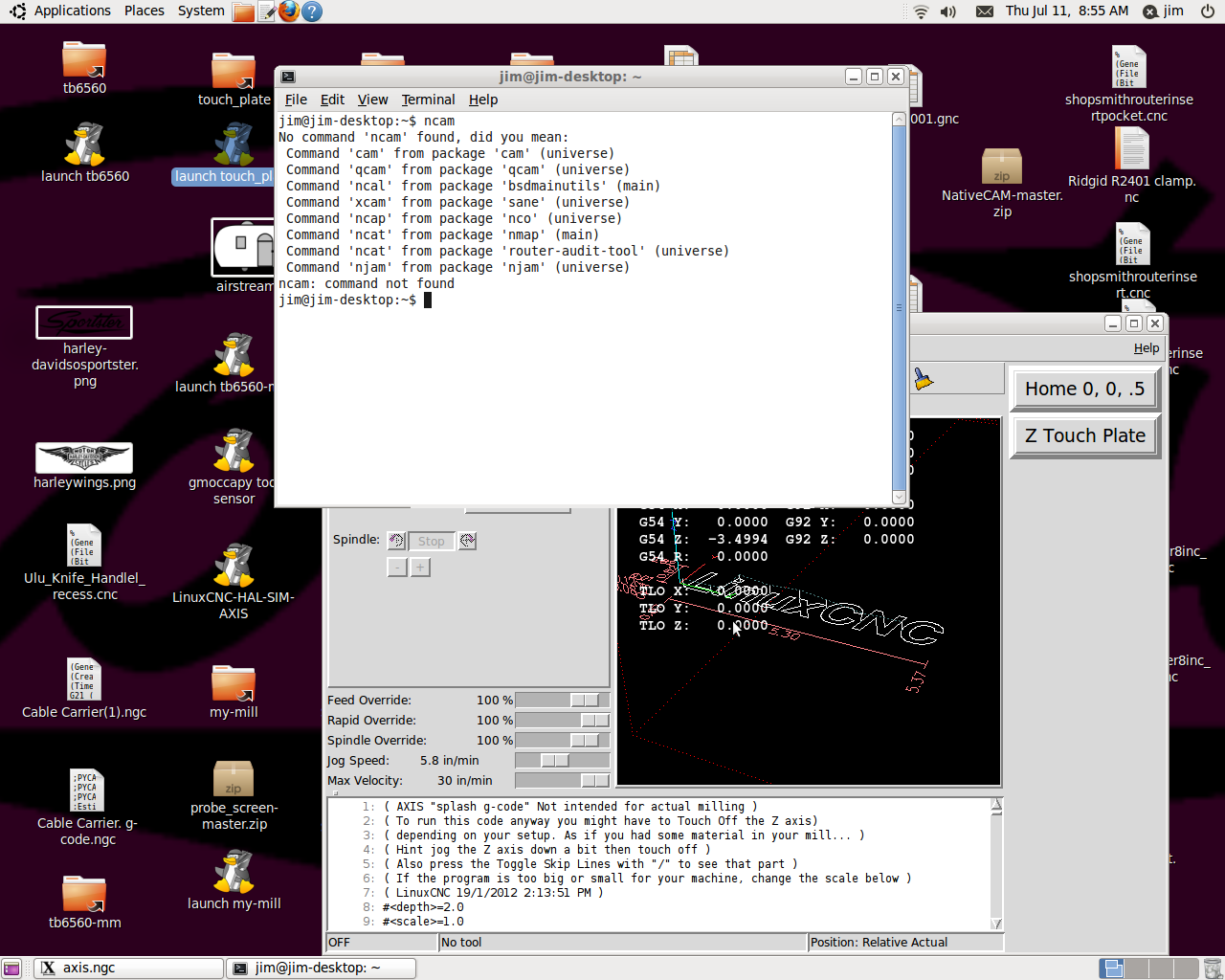
Task: Click the Spindle Override slider
Action: pyautogui.click(x=562, y=741)
